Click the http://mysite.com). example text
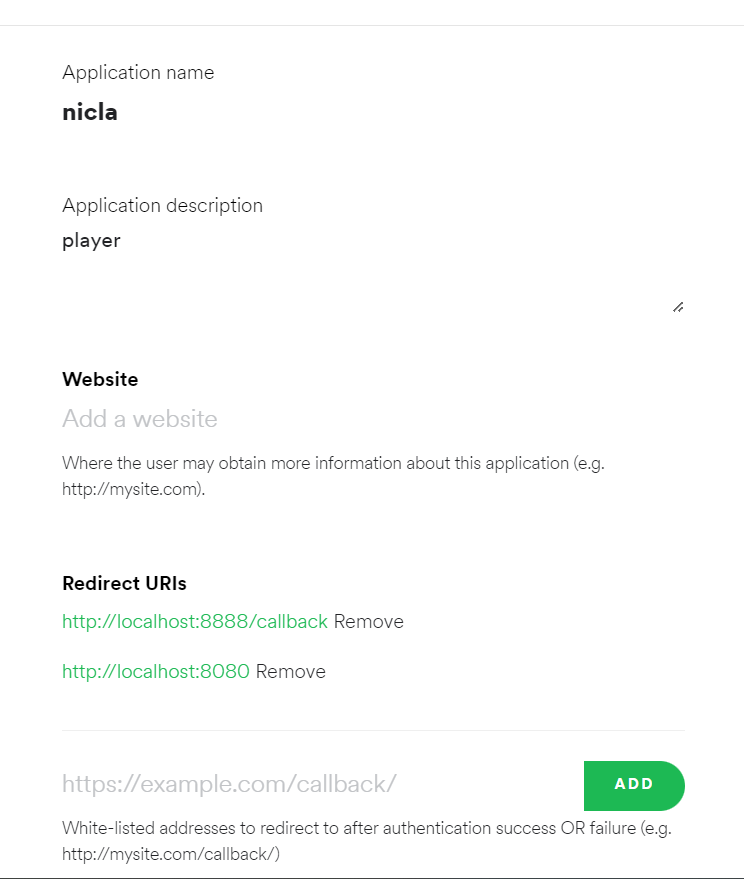 [x=133, y=490]
